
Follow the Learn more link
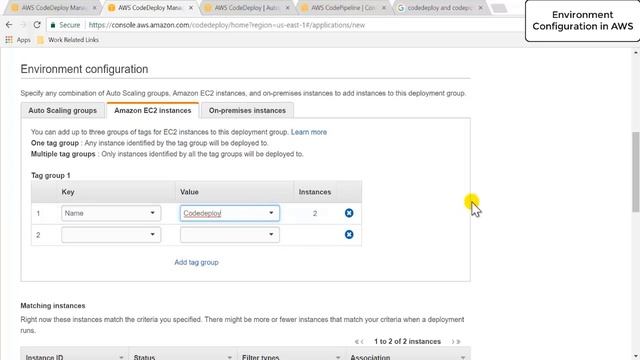(309, 132)
